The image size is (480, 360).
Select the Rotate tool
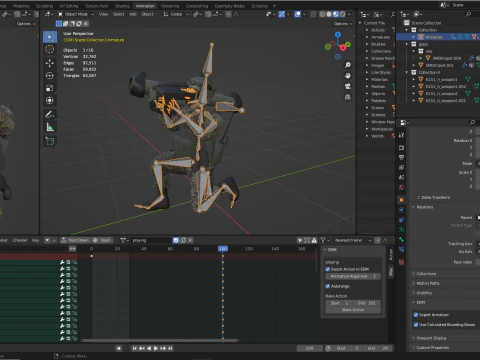[50, 76]
